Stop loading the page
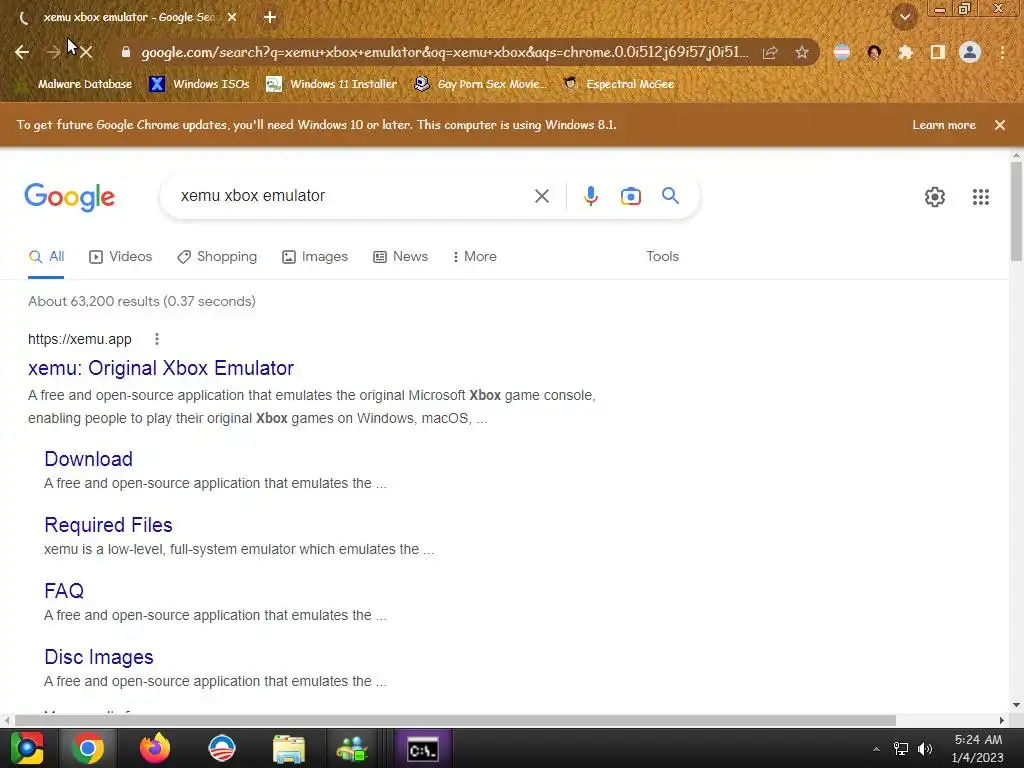Screen dimensions: 1024x768 [86, 52]
